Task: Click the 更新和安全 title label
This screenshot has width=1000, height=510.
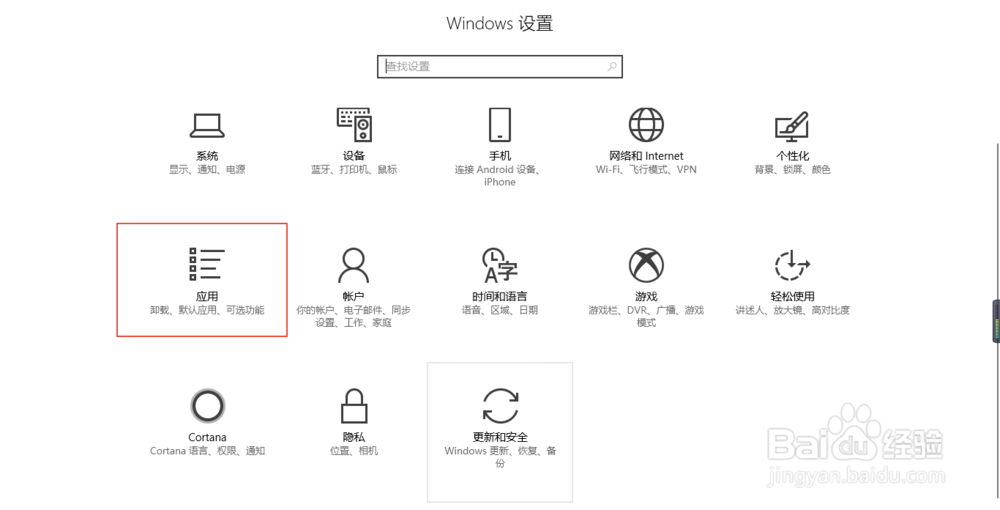Action: coord(500,437)
